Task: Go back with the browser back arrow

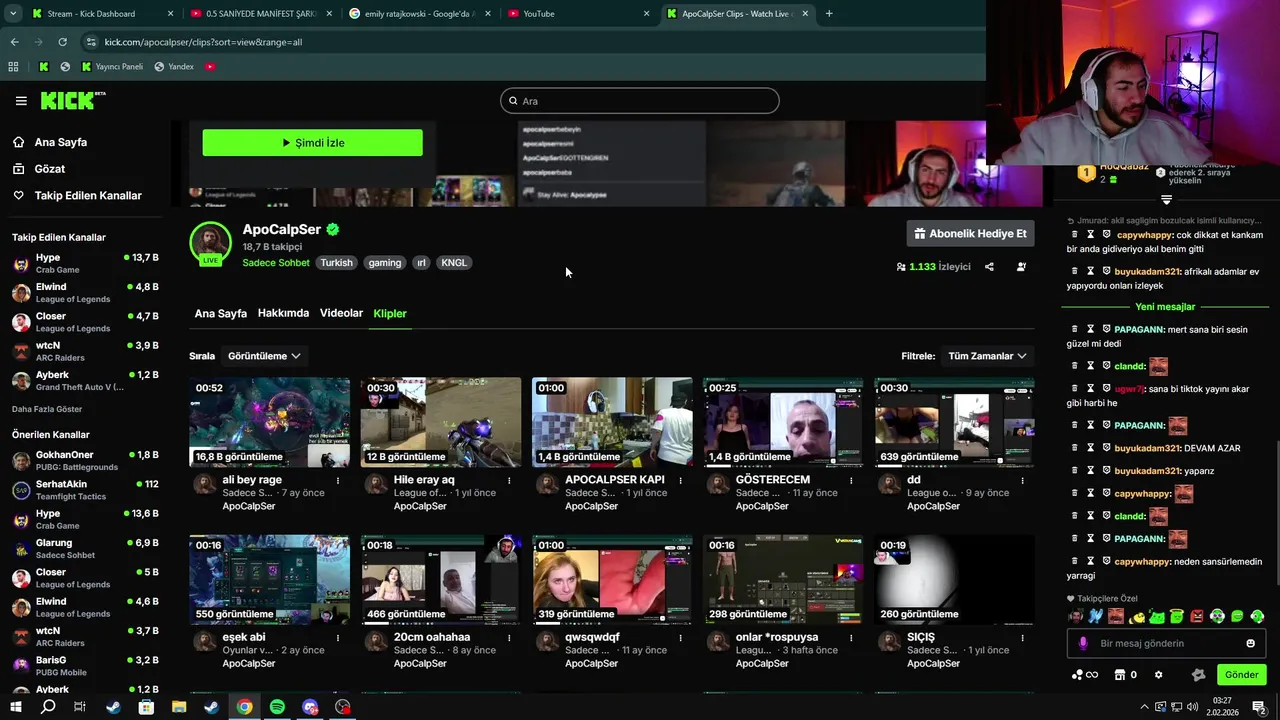Action: click(14, 42)
